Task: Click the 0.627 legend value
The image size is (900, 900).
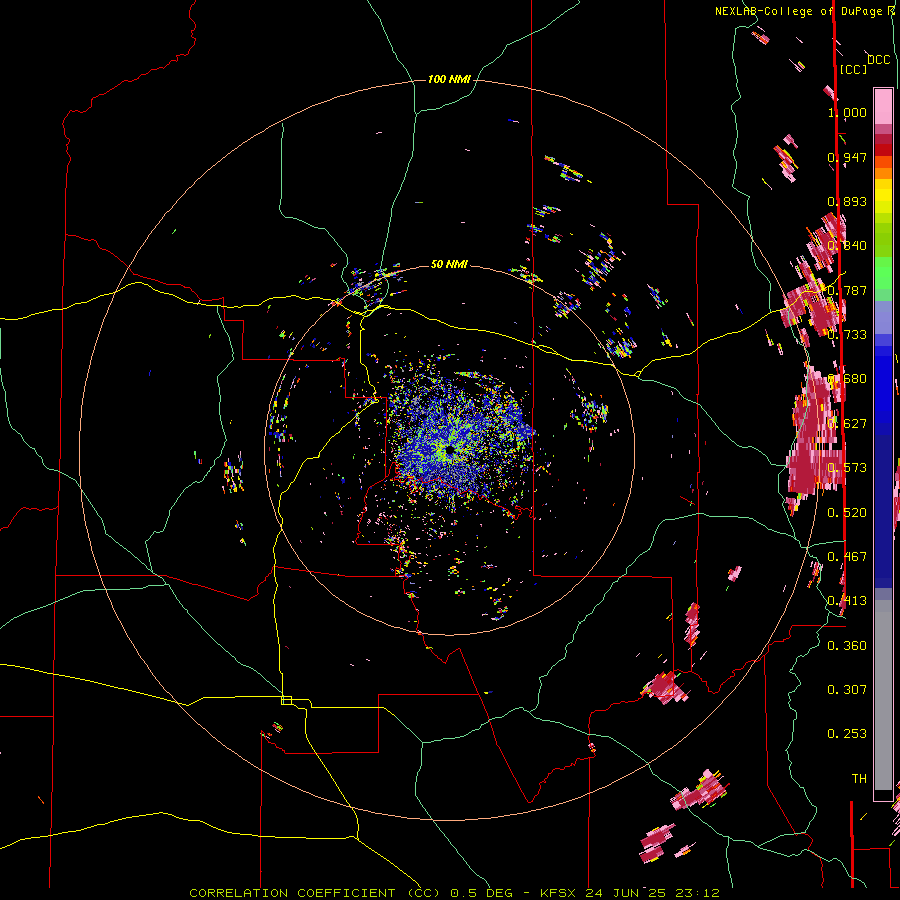Action: tap(847, 424)
